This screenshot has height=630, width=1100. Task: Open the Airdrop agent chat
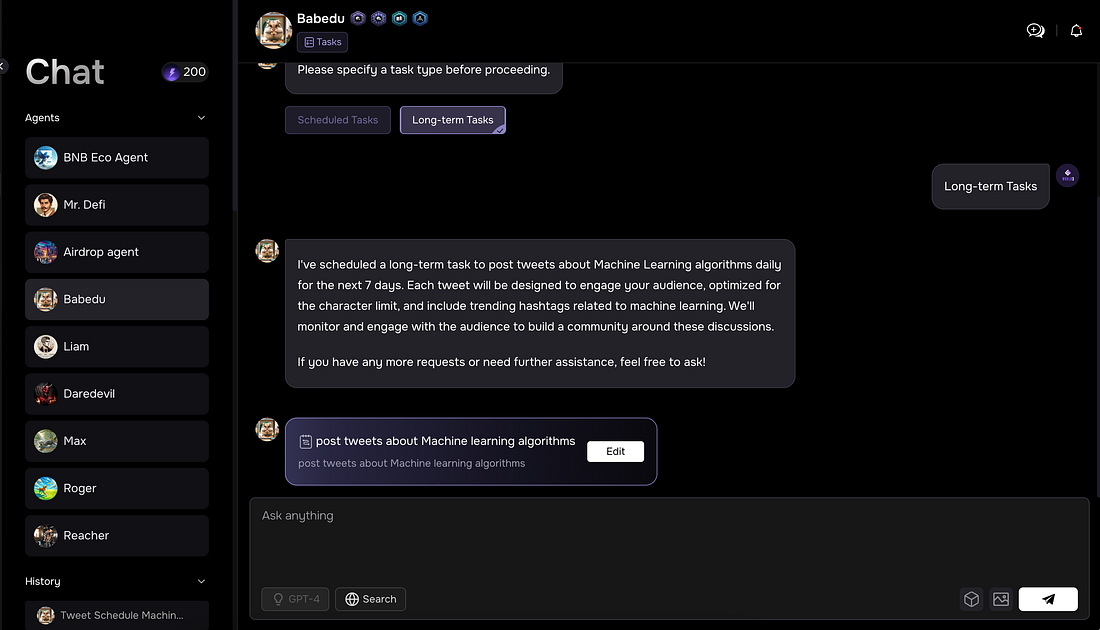(x=117, y=252)
